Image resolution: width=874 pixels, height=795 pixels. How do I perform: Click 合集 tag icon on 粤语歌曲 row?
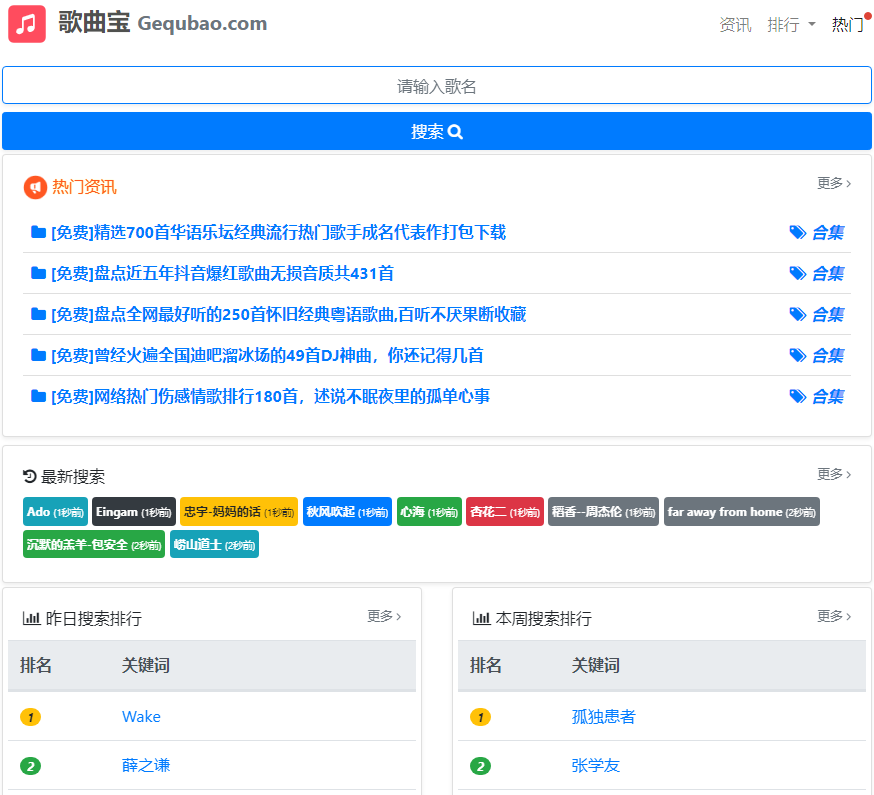tap(798, 315)
